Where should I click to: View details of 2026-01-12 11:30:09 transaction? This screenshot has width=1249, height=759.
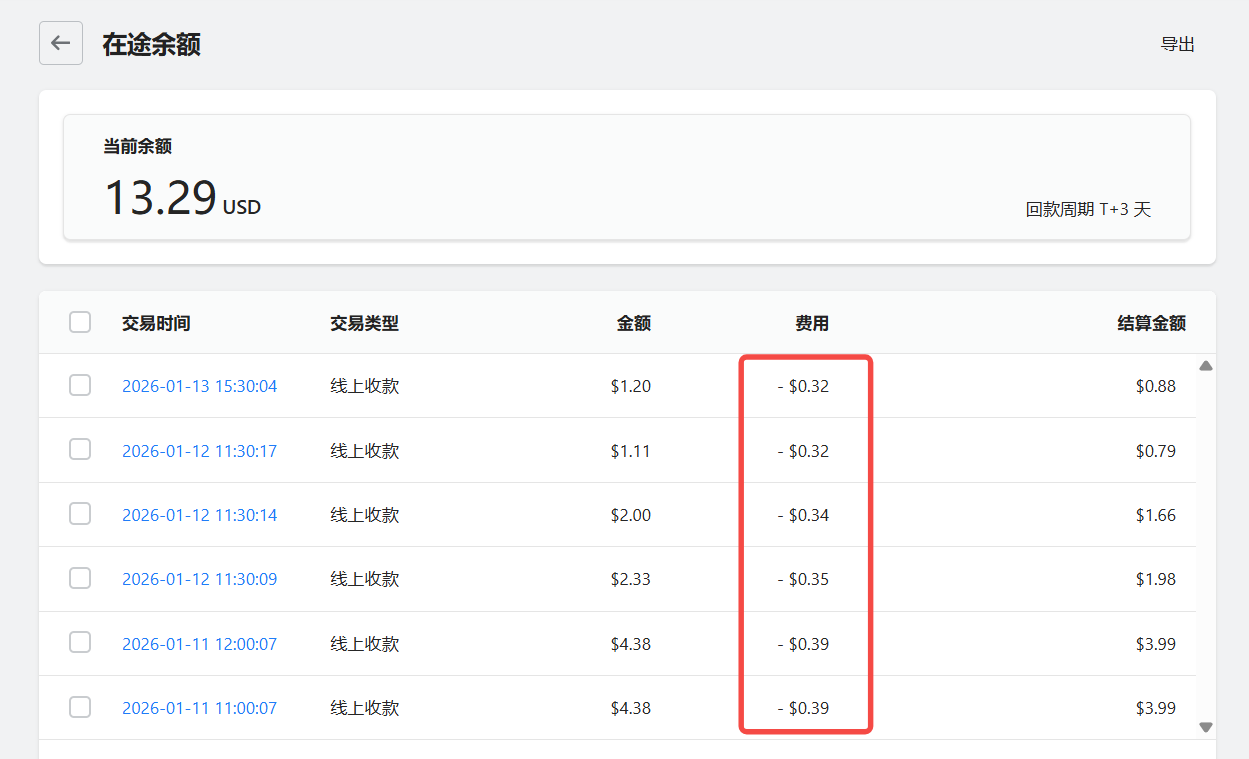coord(199,579)
